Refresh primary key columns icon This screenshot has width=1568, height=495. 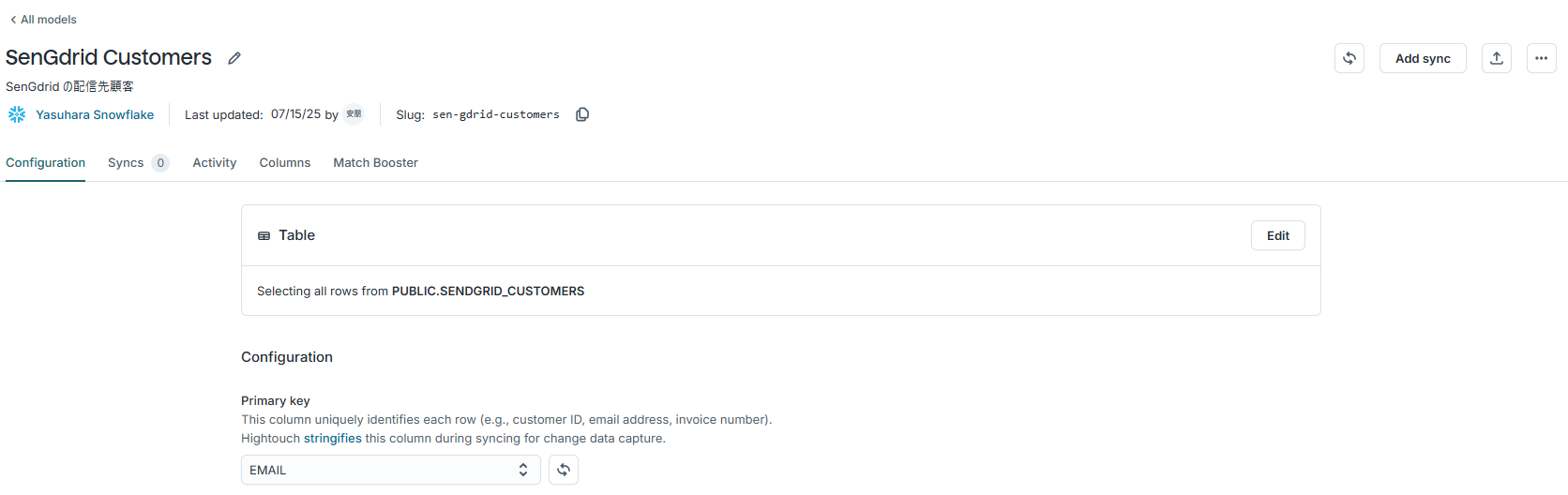[564, 470]
